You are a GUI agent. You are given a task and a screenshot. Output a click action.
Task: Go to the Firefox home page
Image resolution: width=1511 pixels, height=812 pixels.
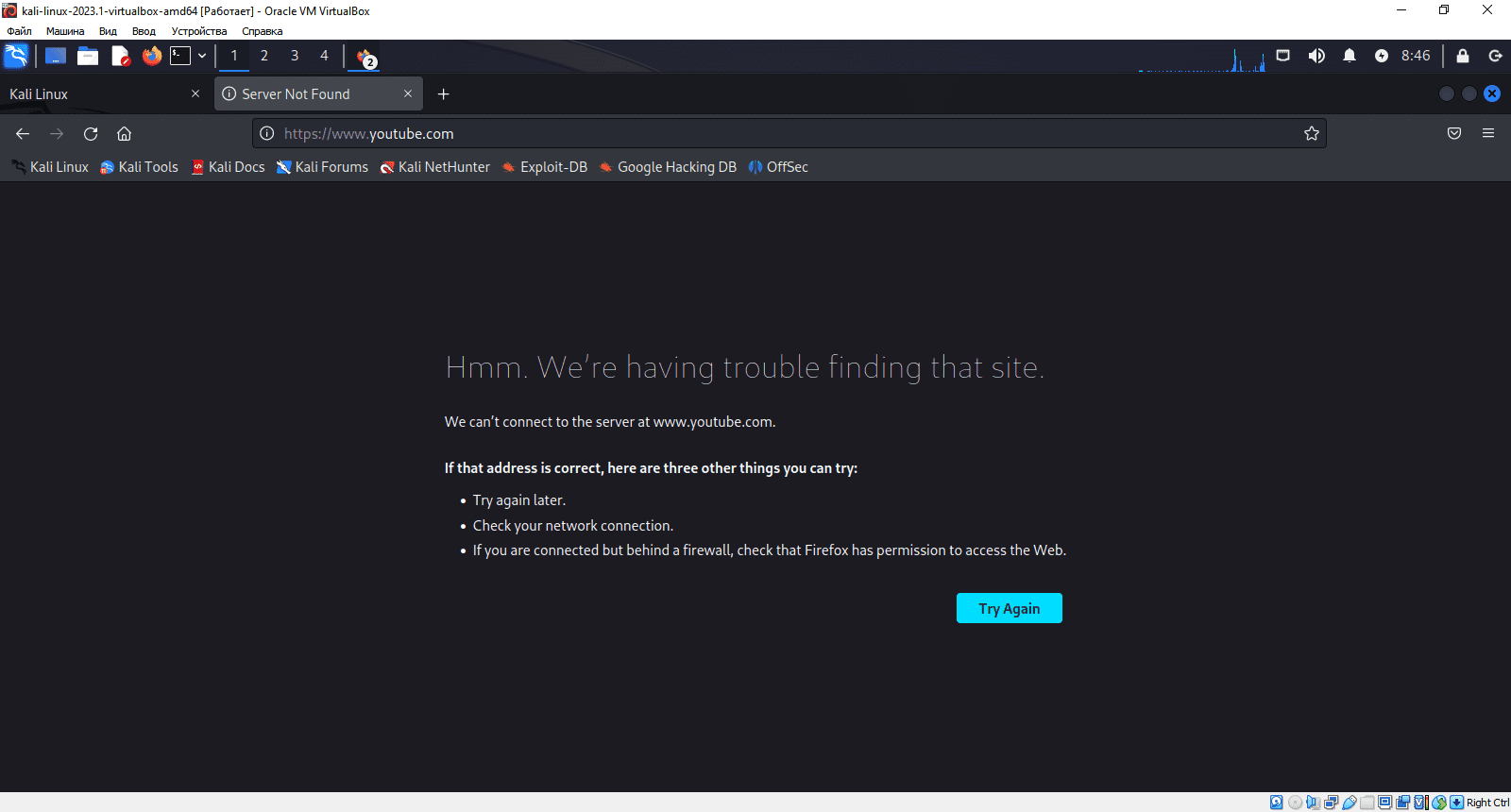click(124, 134)
